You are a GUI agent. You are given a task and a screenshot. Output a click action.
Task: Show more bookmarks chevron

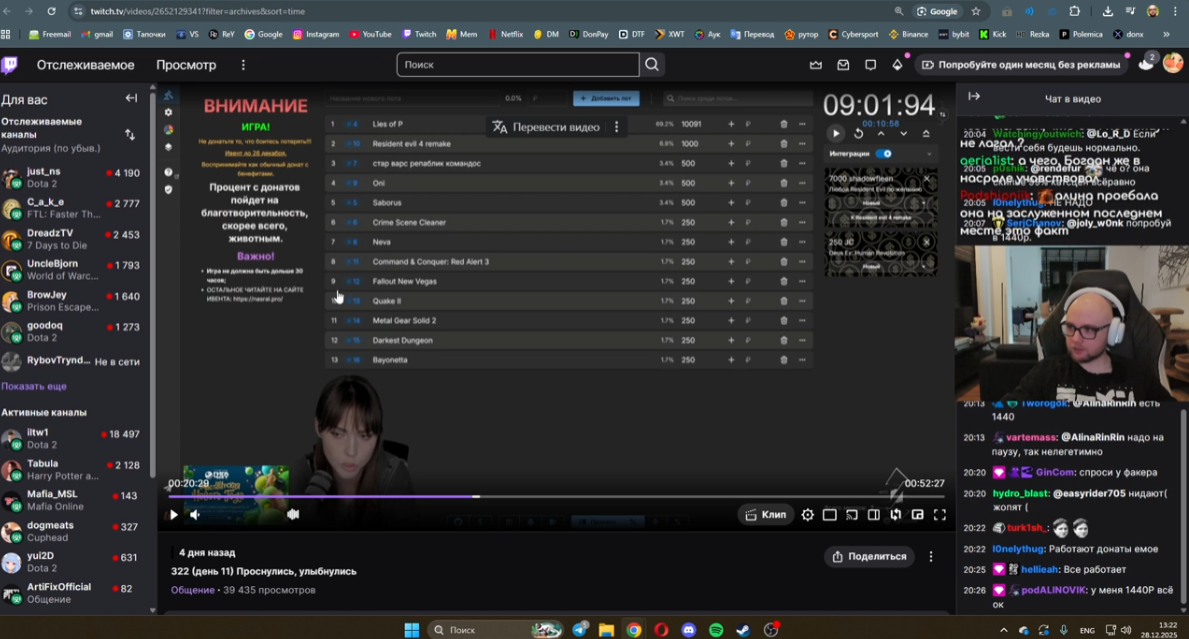(x=1166, y=34)
